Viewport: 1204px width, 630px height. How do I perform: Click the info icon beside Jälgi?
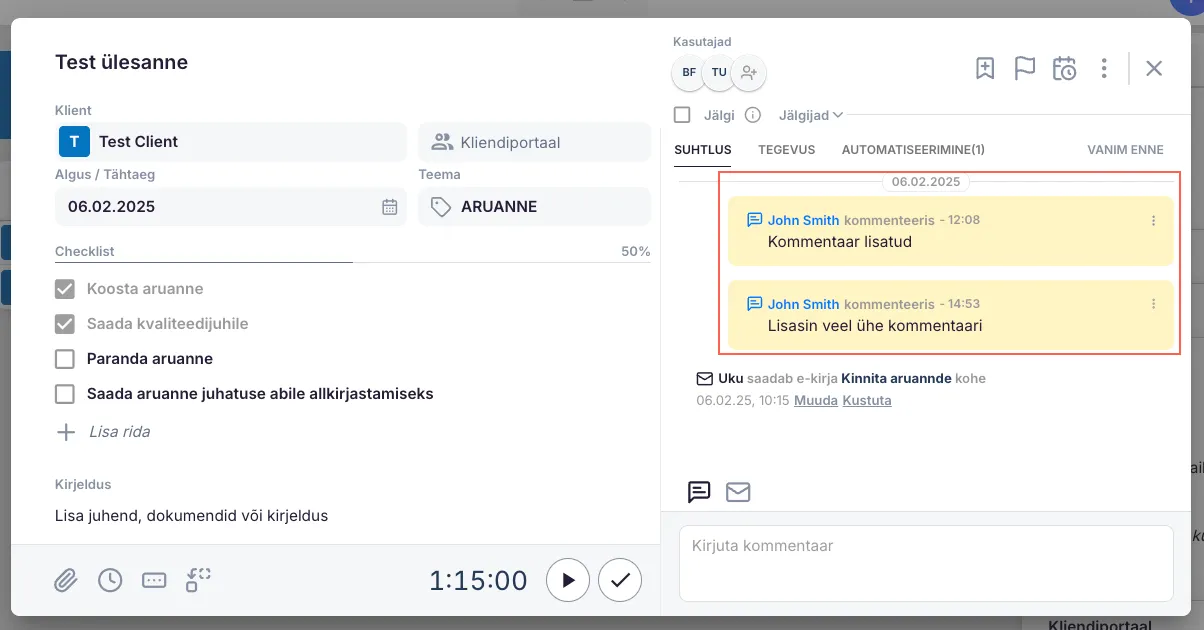point(753,115)
